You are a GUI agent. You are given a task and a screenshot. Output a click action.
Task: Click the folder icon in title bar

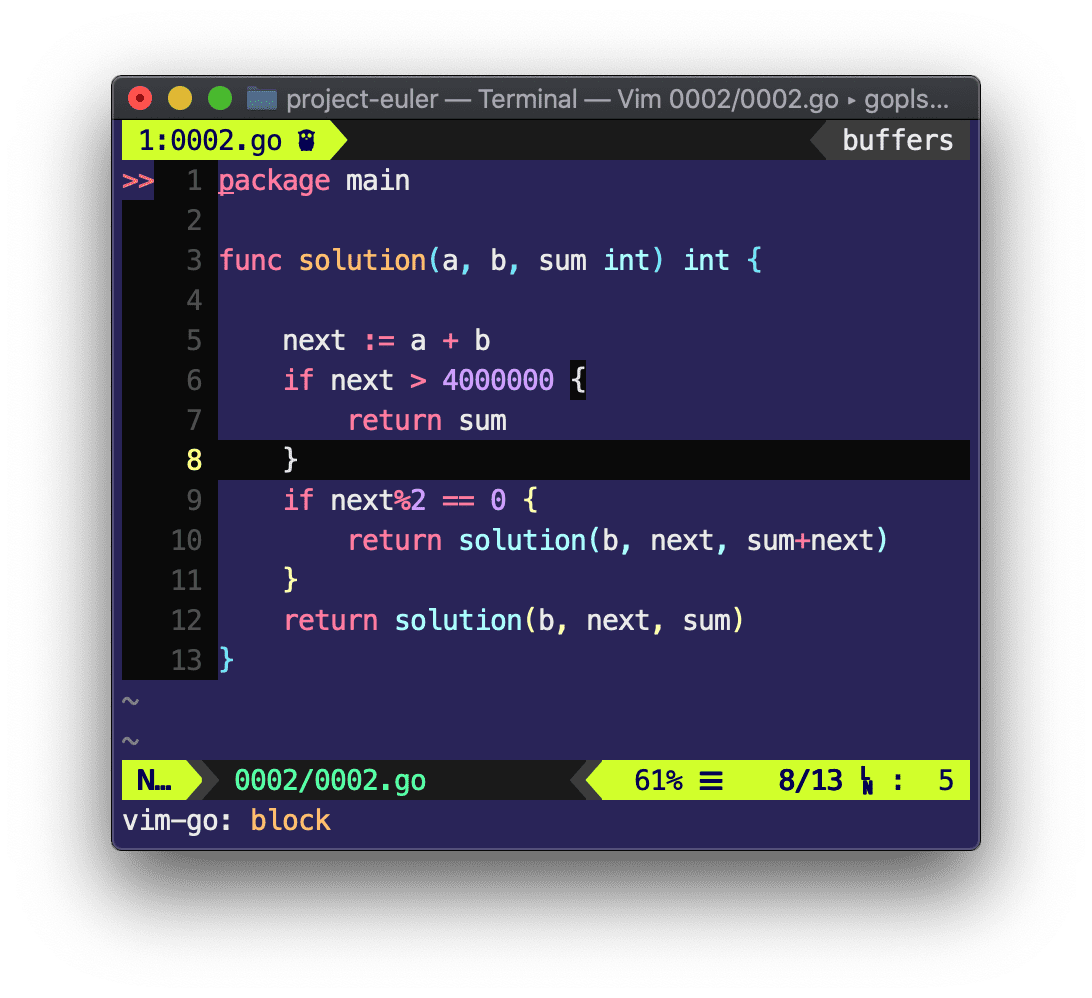[x=262, y=99]
